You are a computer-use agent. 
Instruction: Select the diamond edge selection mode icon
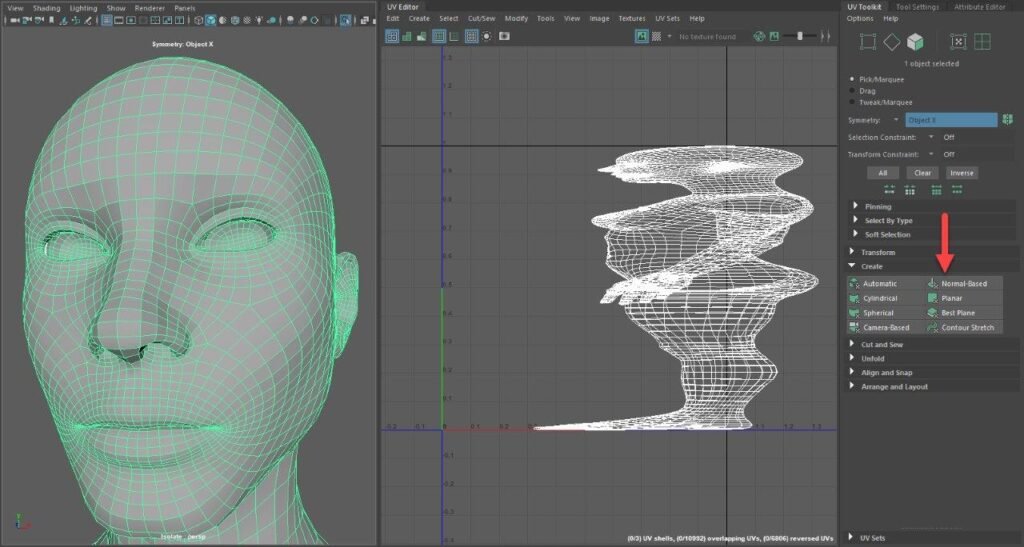(891, 42)
